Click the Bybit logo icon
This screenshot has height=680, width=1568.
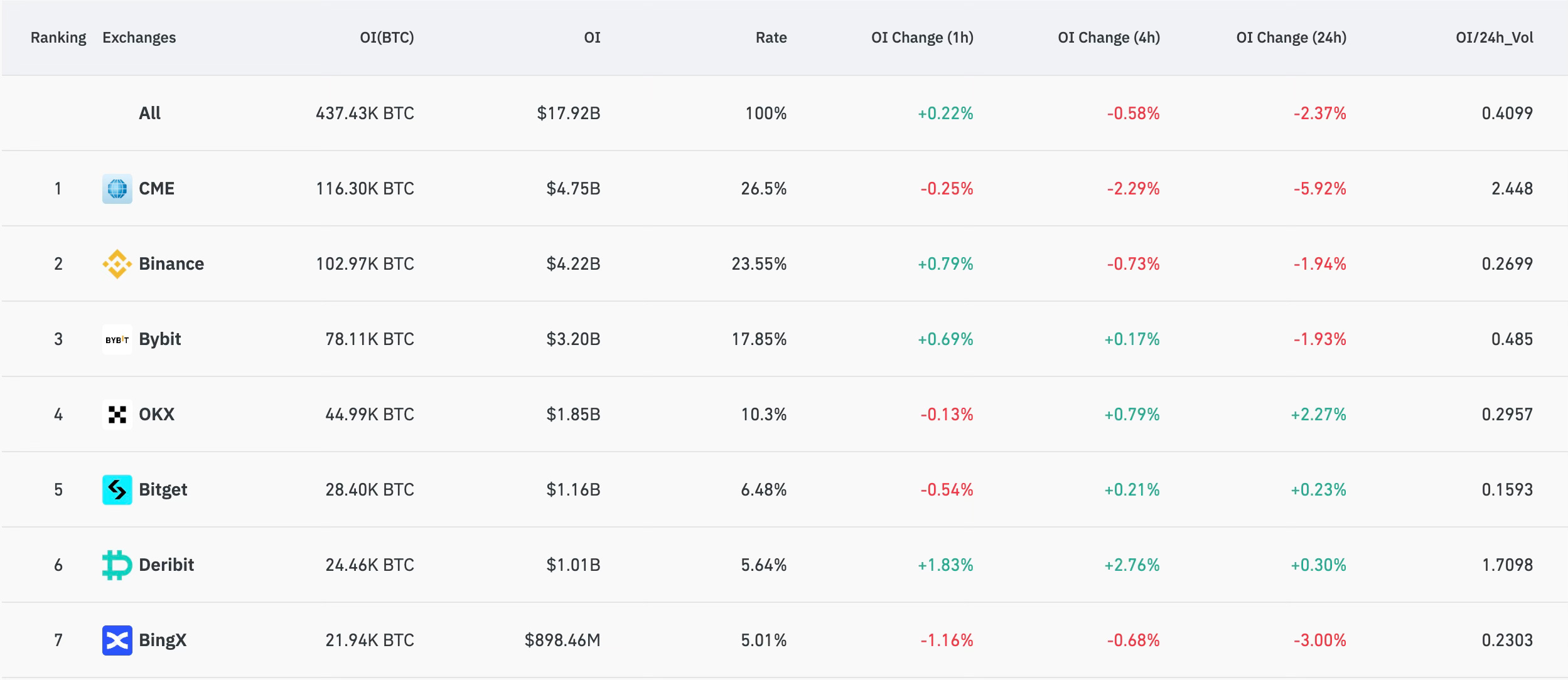click(117, 339)
